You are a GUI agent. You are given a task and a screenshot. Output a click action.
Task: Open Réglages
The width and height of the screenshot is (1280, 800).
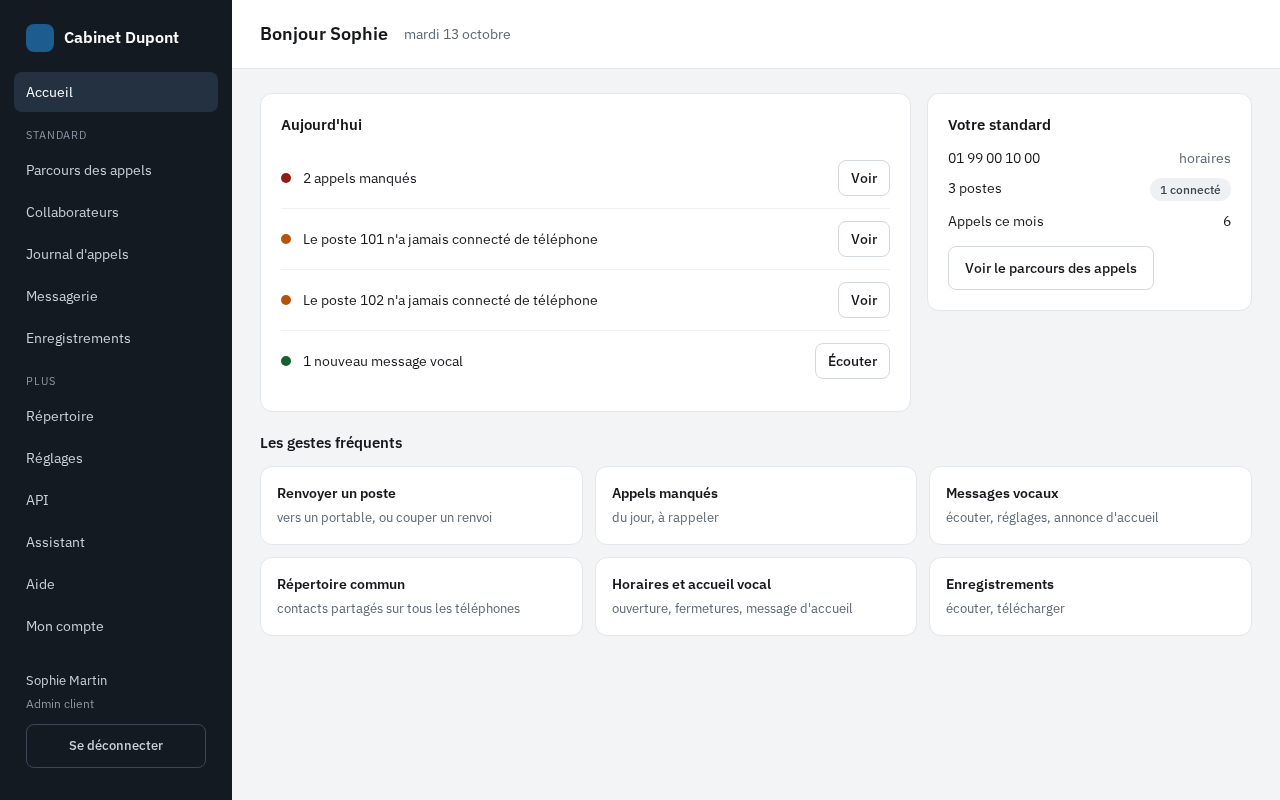point(116,458)
